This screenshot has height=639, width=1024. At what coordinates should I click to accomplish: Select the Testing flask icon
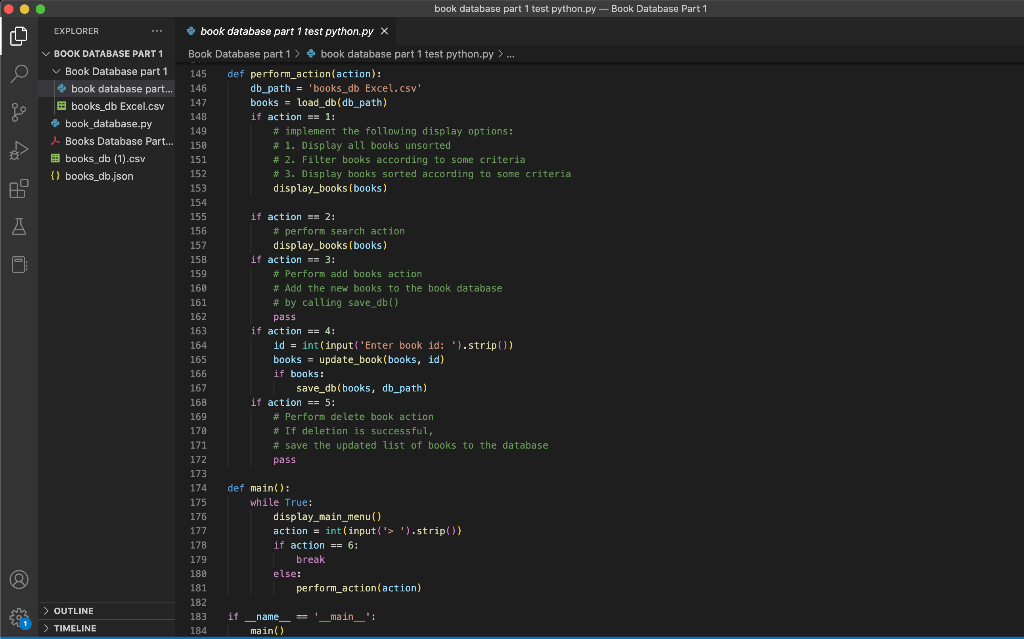click(x=18, y=226)
